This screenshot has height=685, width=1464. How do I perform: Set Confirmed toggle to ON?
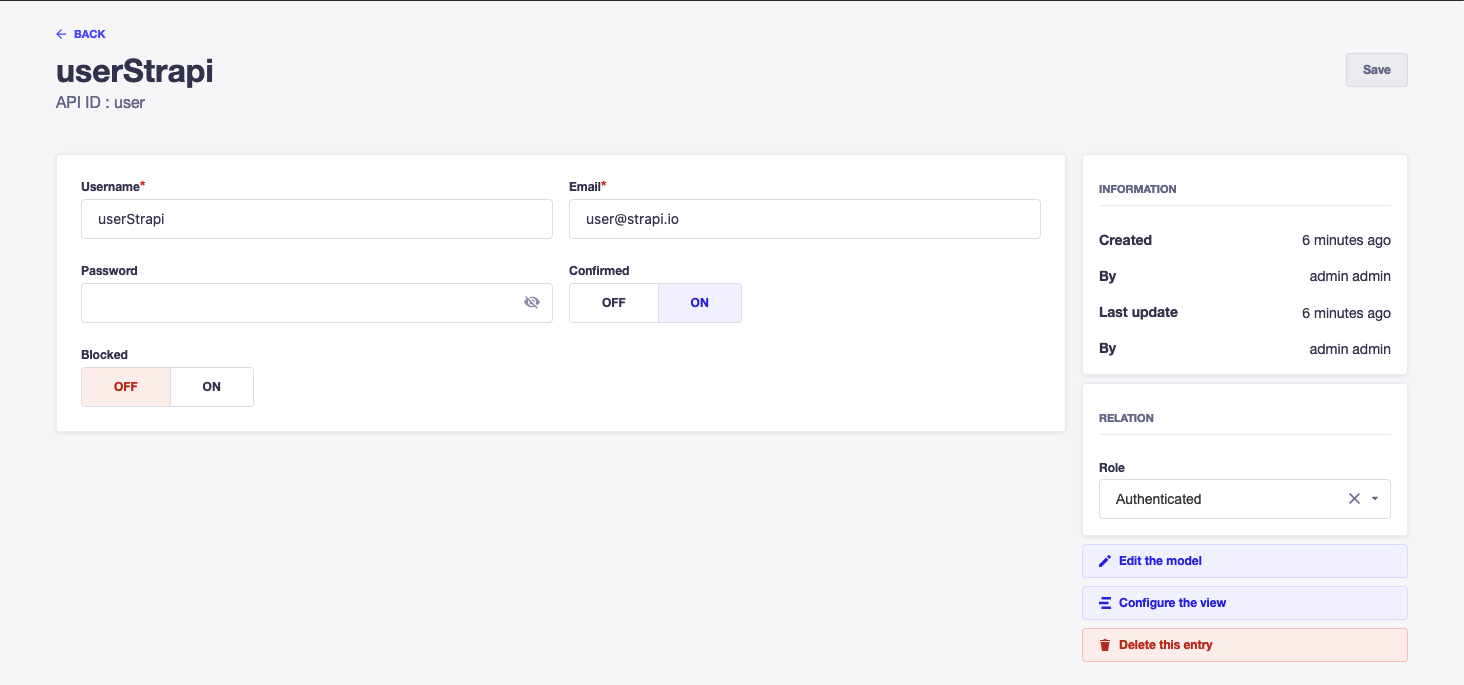700,303
